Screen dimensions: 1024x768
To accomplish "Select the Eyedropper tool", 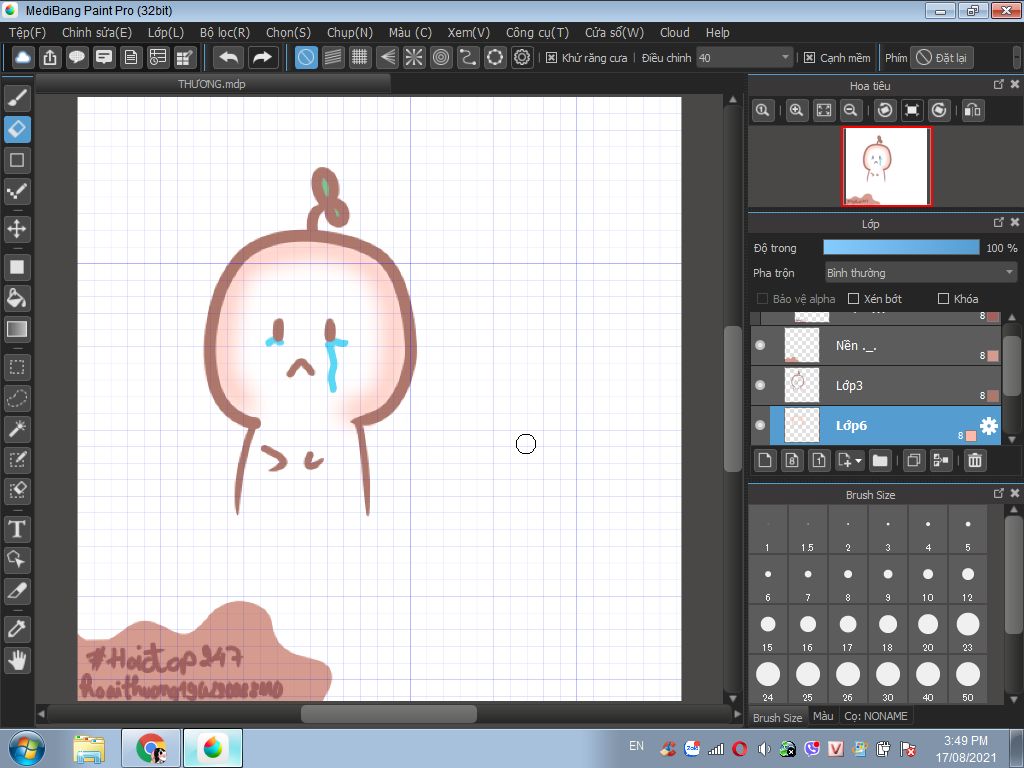I will (x=17, y=628).
